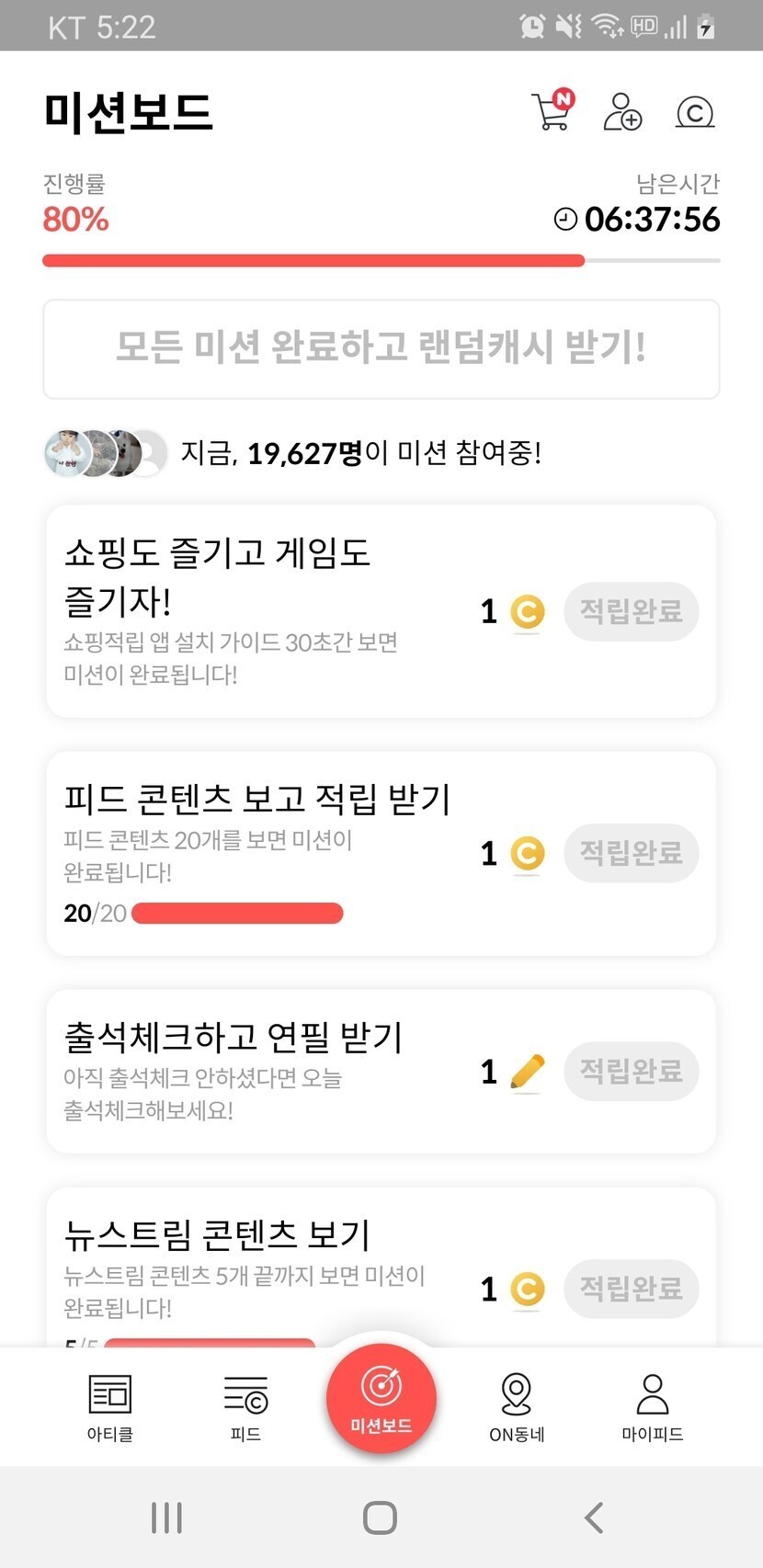Switch to the 아티클 tab

pyautogui.click(x=110, y=1406)
